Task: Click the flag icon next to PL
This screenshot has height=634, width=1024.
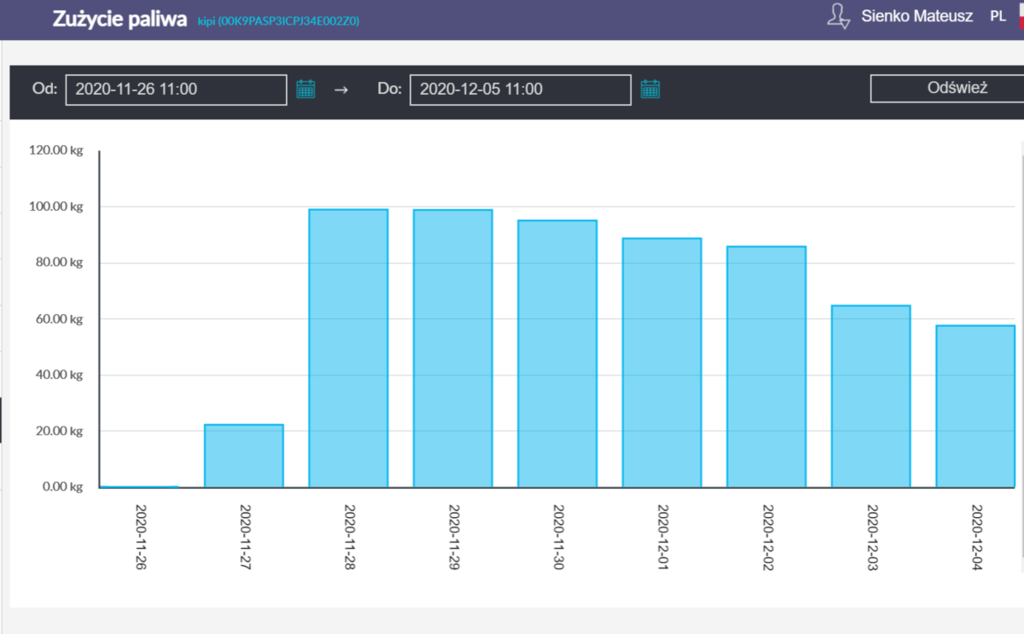Action: (x=1019, y=14)
